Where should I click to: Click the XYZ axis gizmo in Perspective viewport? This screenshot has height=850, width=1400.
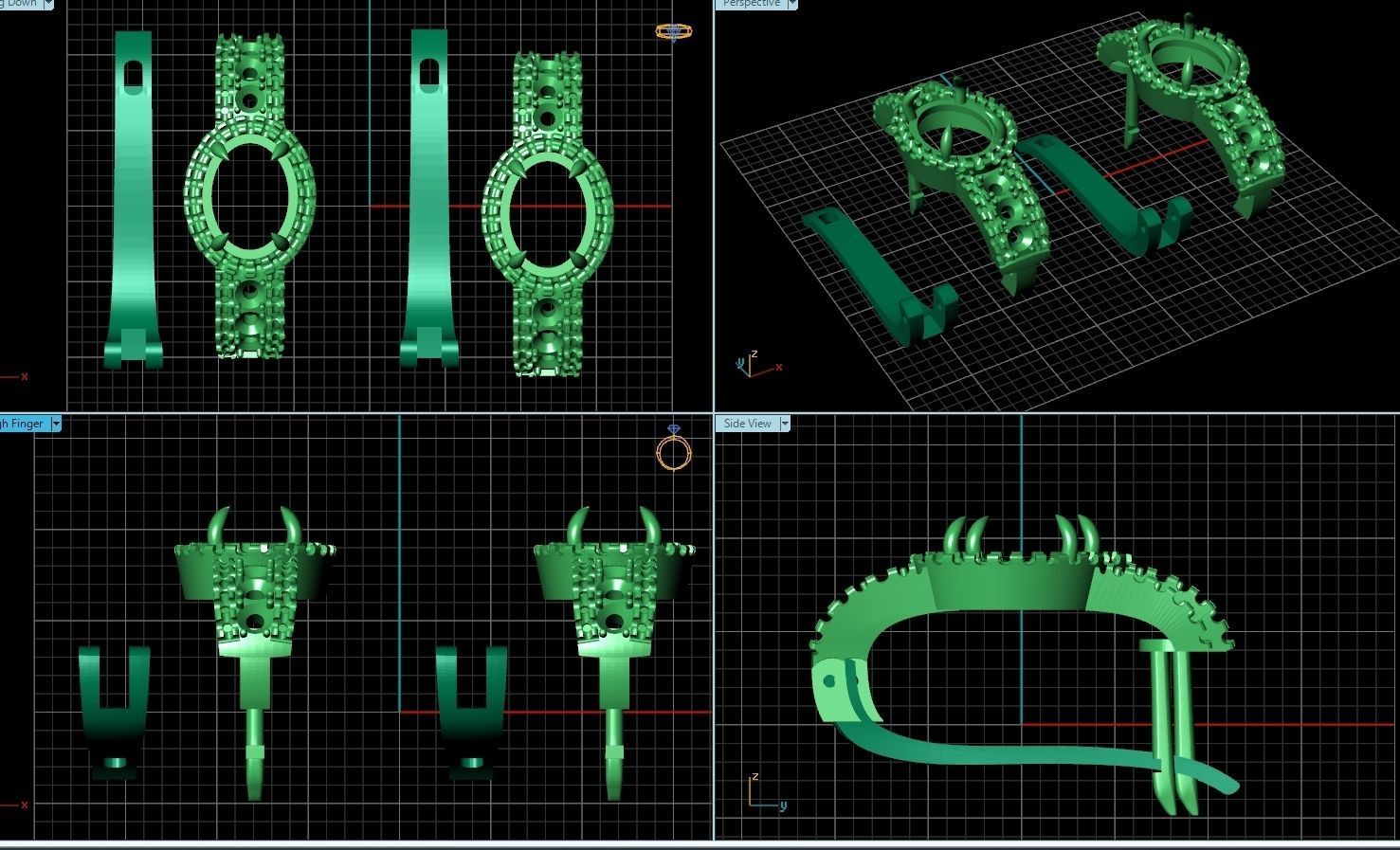(x=751, y=365)
